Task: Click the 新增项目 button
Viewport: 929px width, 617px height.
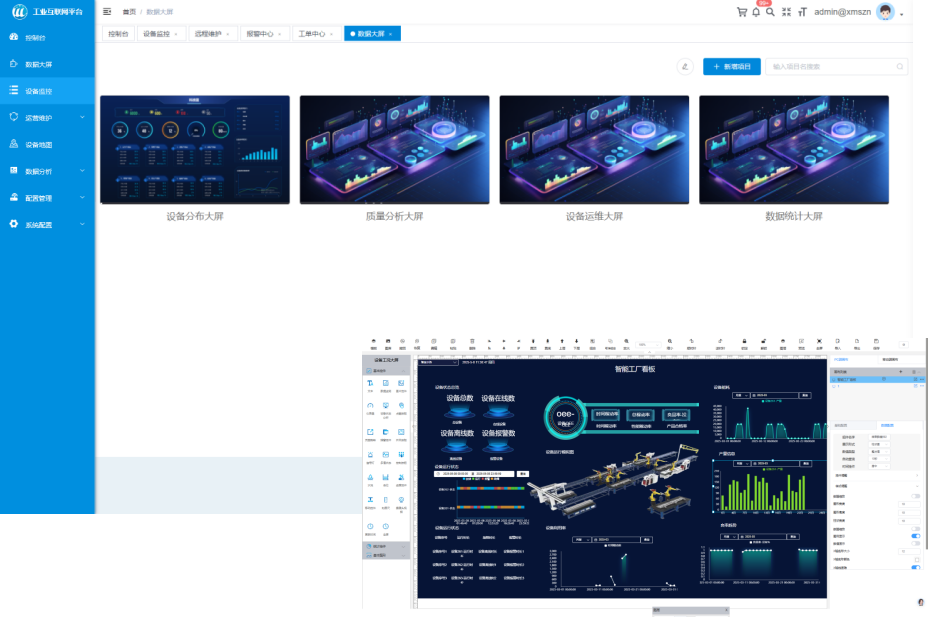Action: 731,67
